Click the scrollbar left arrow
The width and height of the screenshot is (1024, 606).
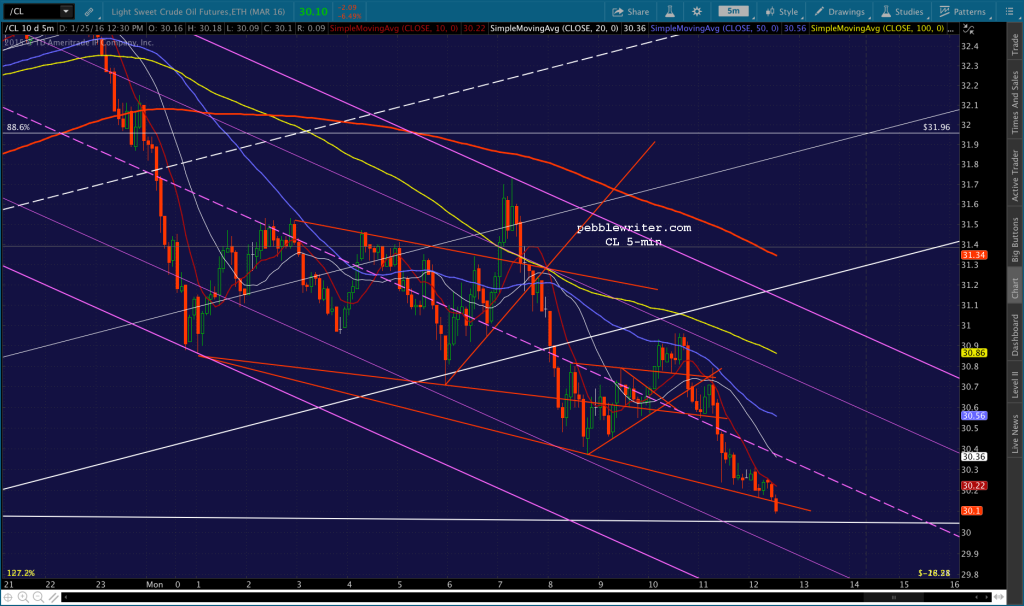(x=66, y=597)
